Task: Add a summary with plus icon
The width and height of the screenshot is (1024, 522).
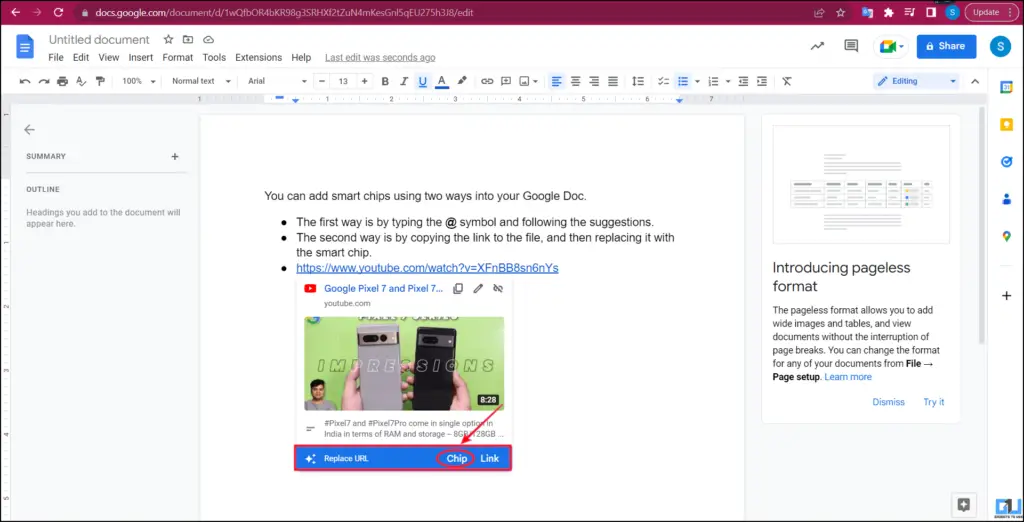Action: tap(174, 157)
